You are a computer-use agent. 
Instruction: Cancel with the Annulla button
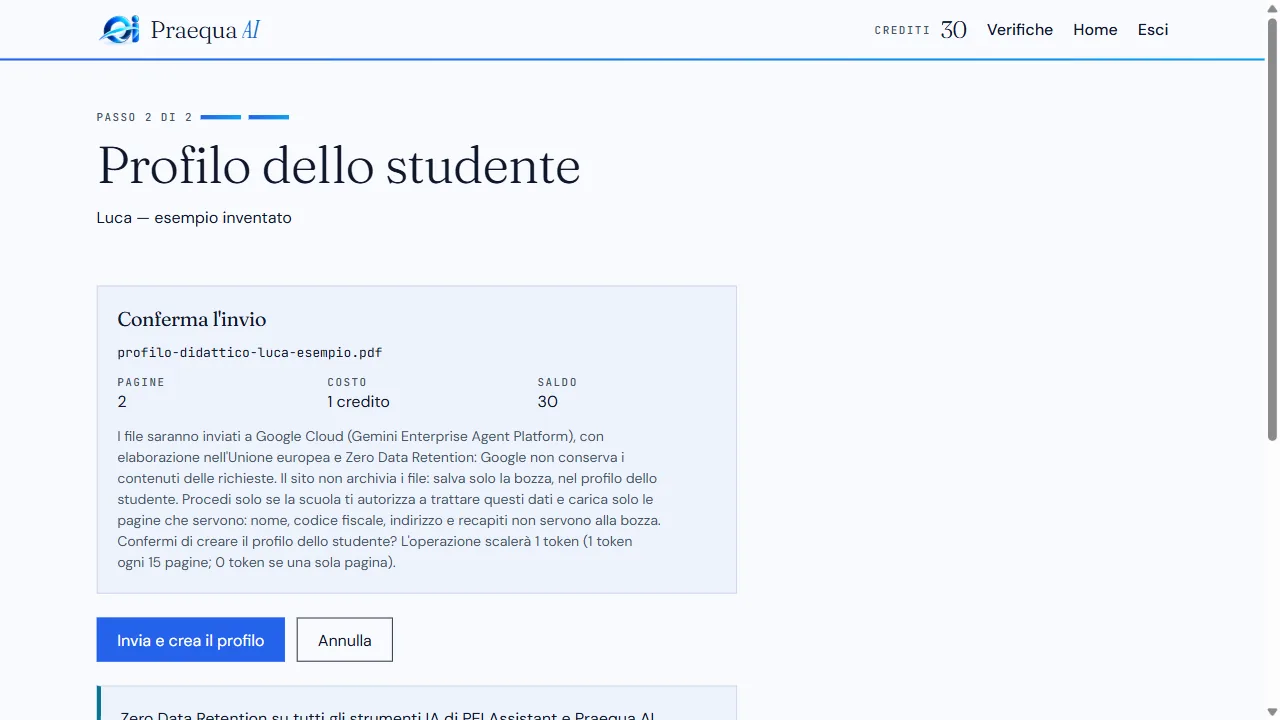click(345, 640)
